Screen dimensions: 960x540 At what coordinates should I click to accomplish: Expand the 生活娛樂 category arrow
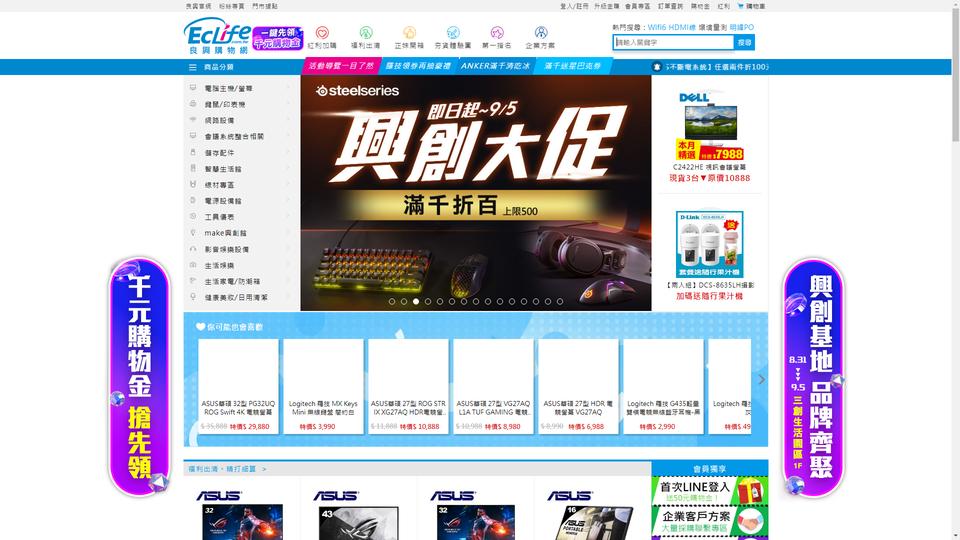288,265
